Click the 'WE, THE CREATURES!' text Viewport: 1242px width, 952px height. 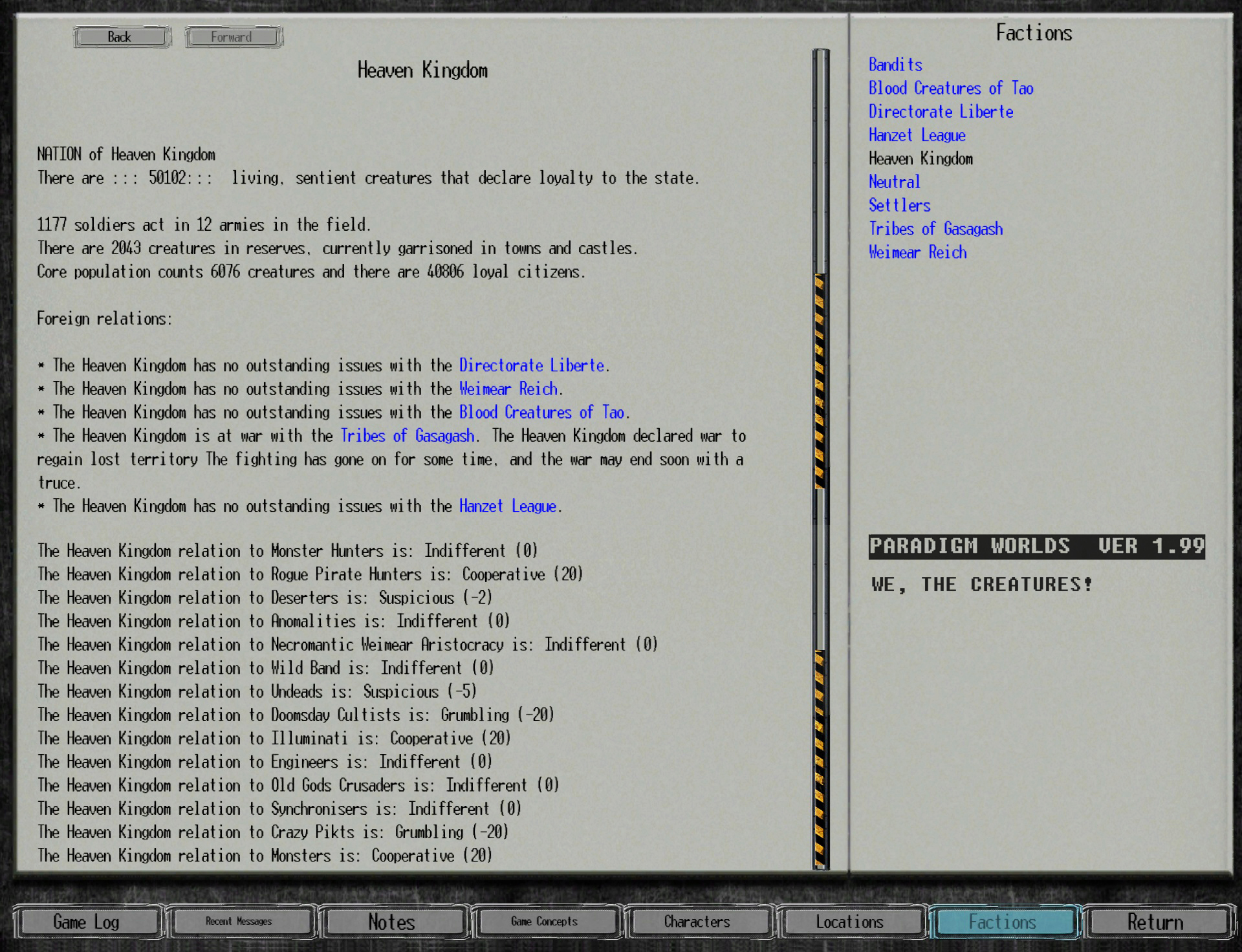pyautogui.click(x=982, y=585)
